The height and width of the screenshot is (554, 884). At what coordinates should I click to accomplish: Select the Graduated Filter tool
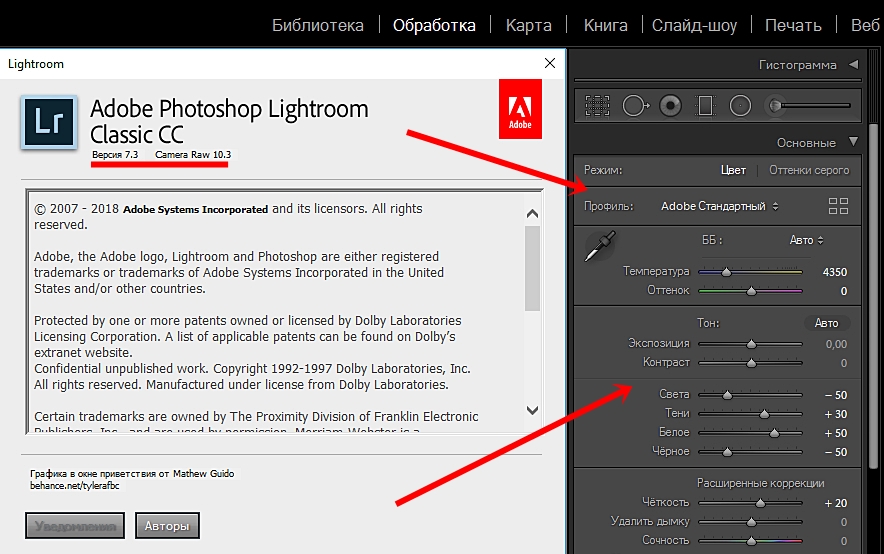tap(705, 105)
